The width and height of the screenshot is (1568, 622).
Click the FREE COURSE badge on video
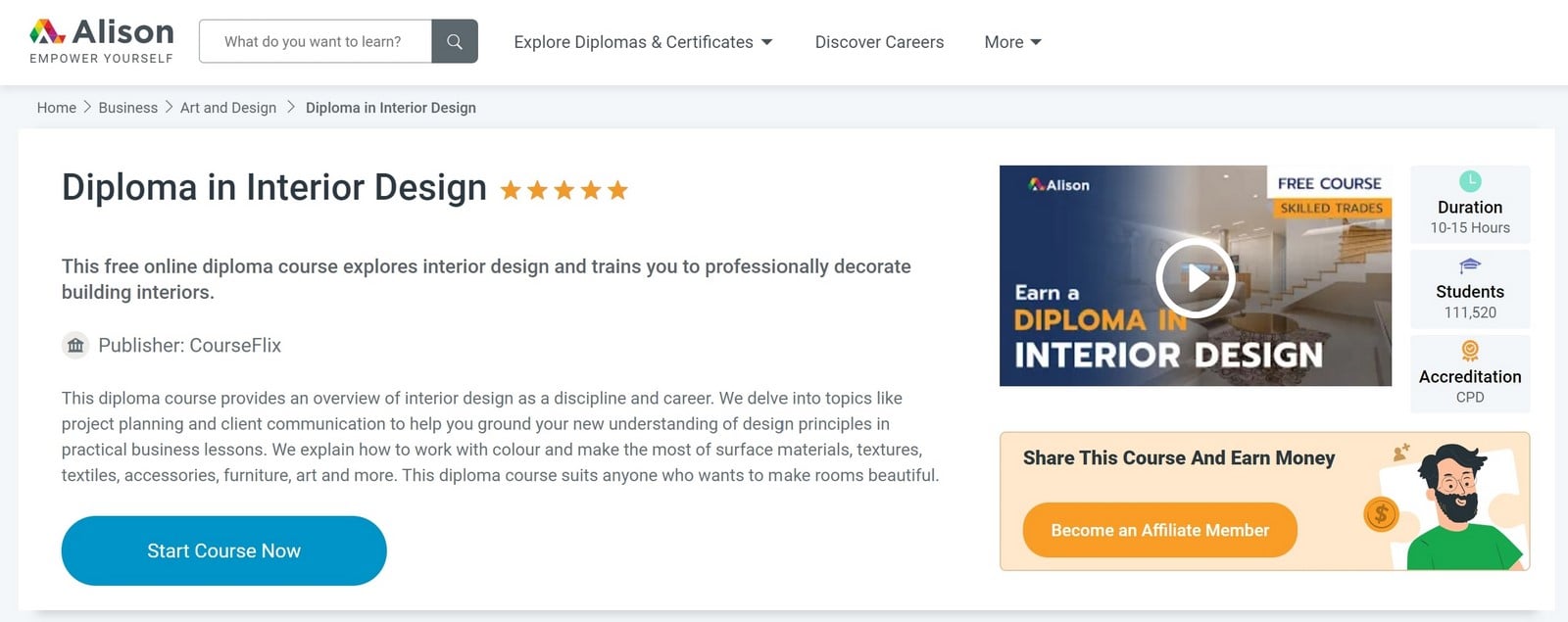tap(1329, 183)
